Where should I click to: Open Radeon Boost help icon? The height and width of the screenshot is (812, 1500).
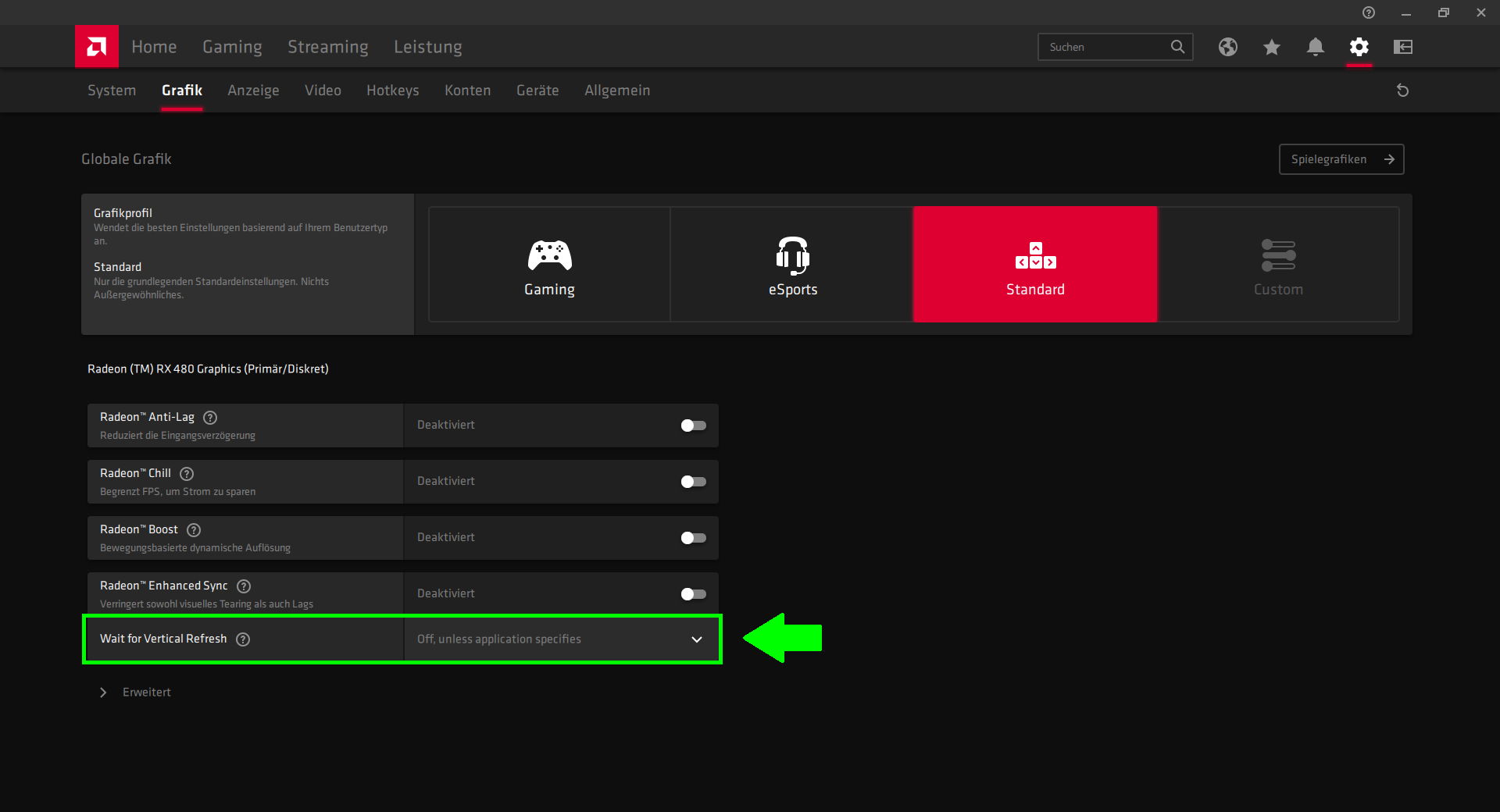(194, 530)
